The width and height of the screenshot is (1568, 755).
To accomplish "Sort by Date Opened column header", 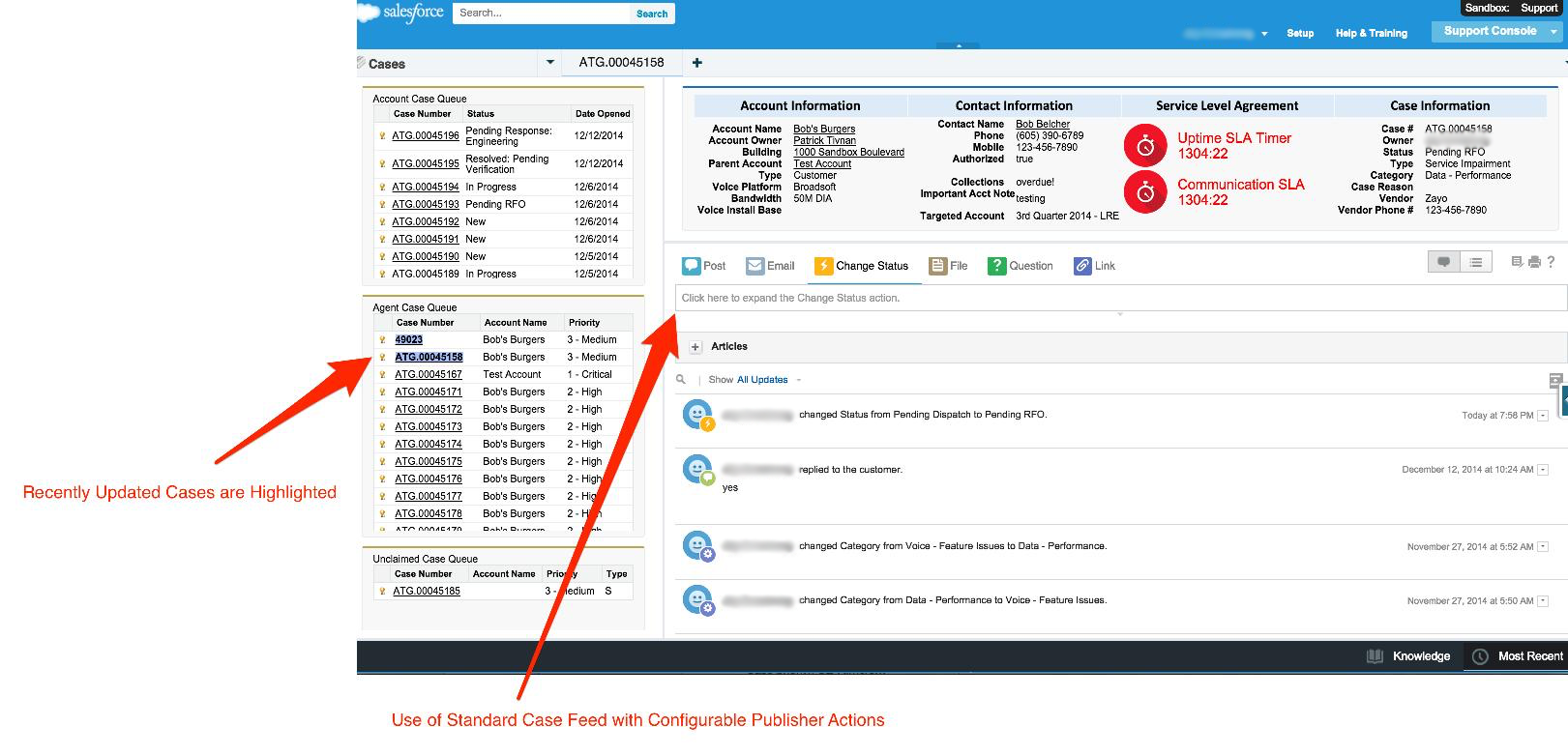I will [603, 114].
